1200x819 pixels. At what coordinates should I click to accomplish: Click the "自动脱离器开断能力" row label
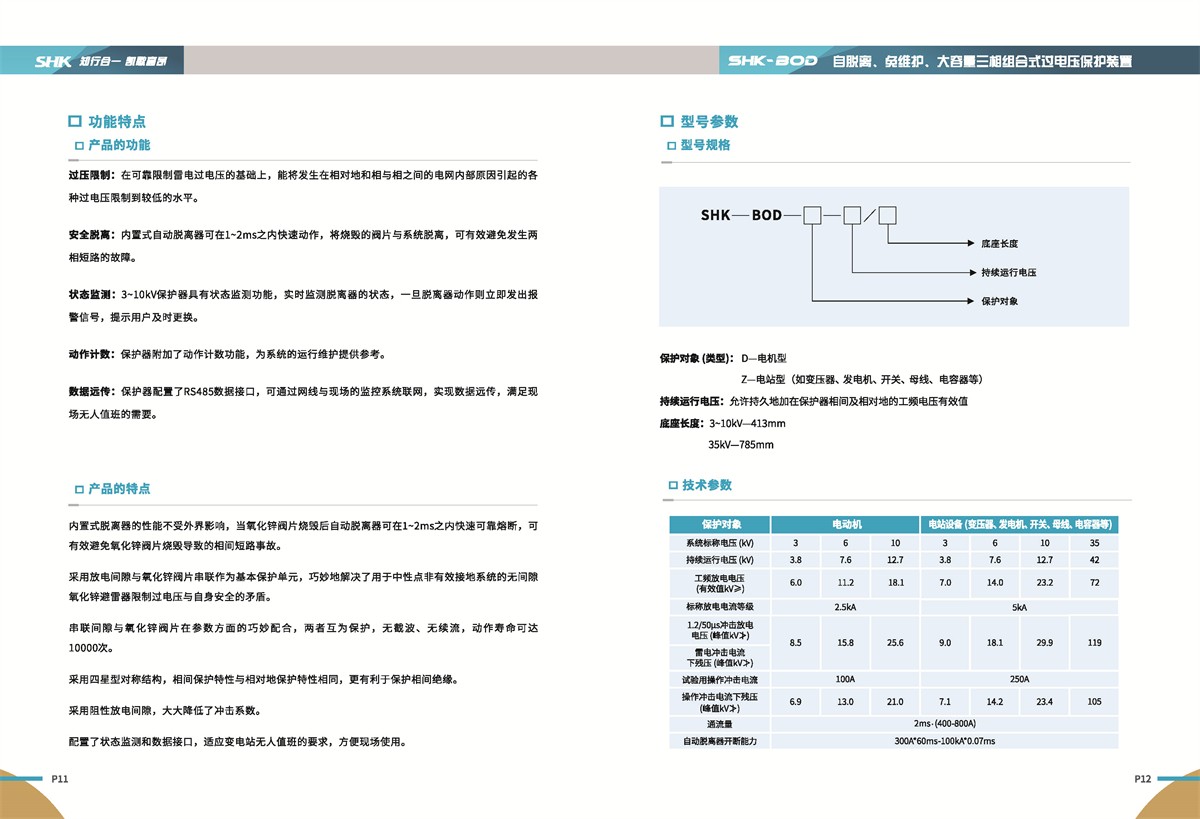(x=720, y=741)
